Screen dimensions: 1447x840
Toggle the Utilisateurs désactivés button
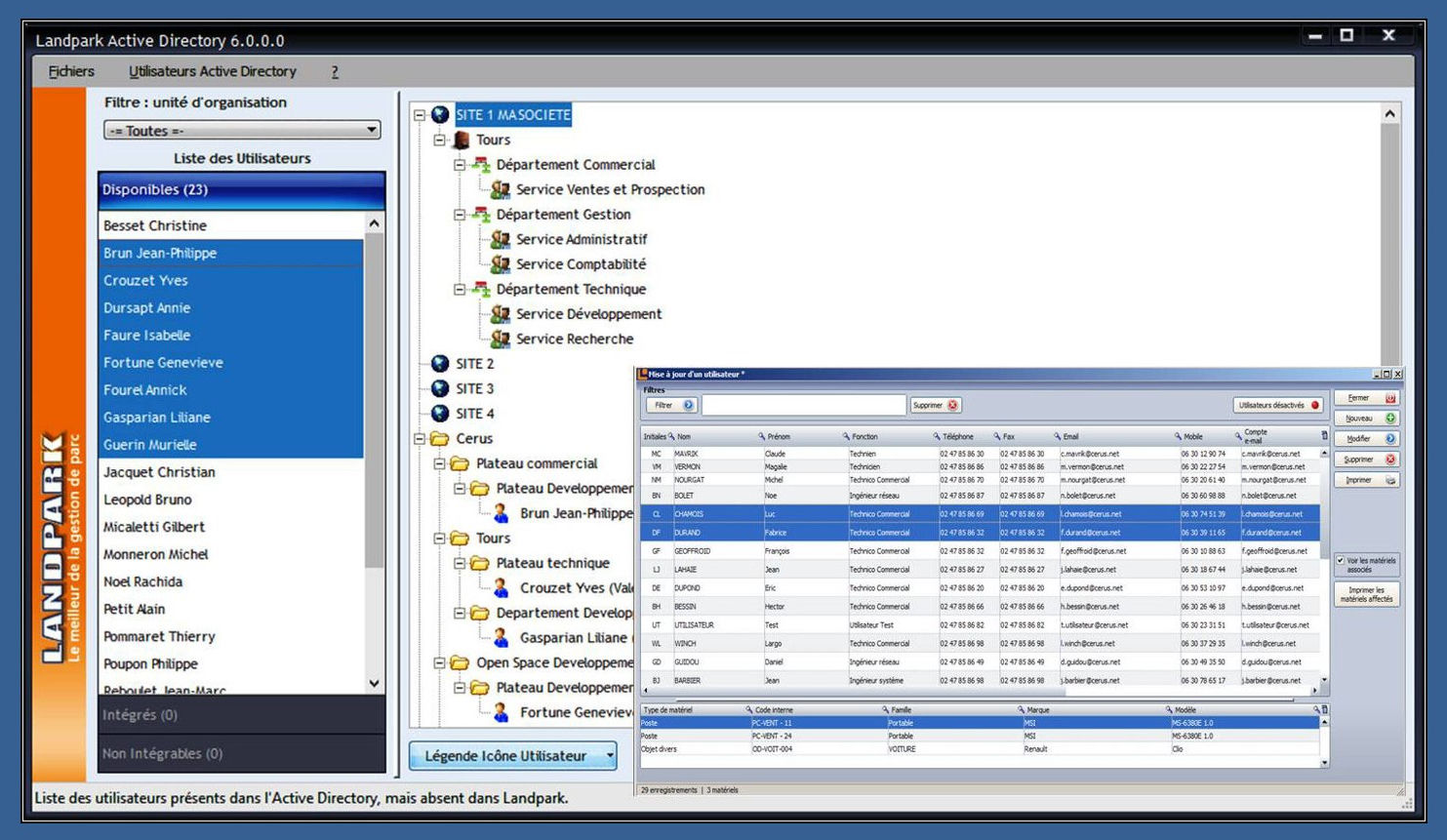coord(1278,405)
